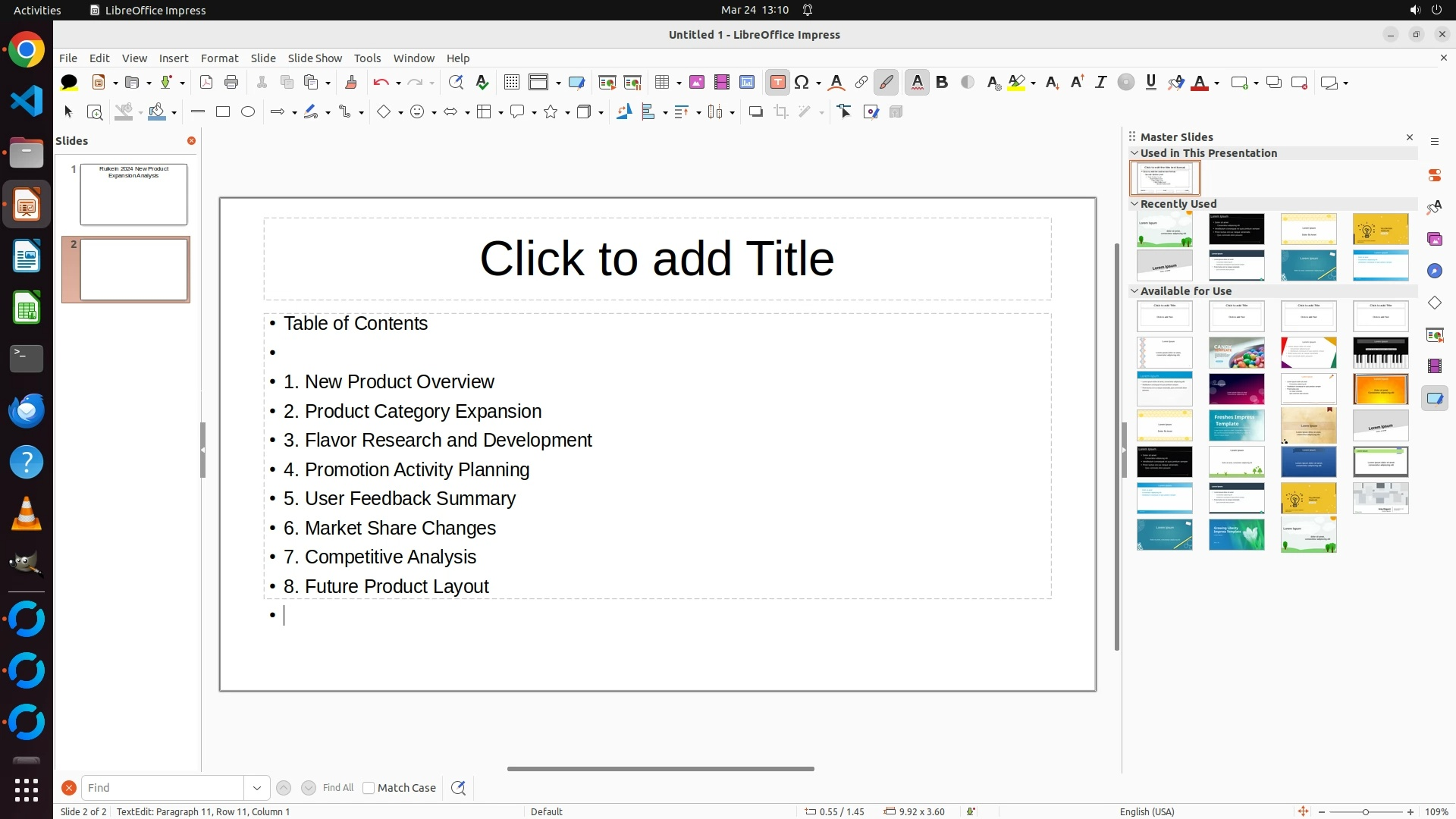The width and height of the screenshot is (1456, 819).
Task: Select the Rectangle drawing tool
Action: click(223, 112)
